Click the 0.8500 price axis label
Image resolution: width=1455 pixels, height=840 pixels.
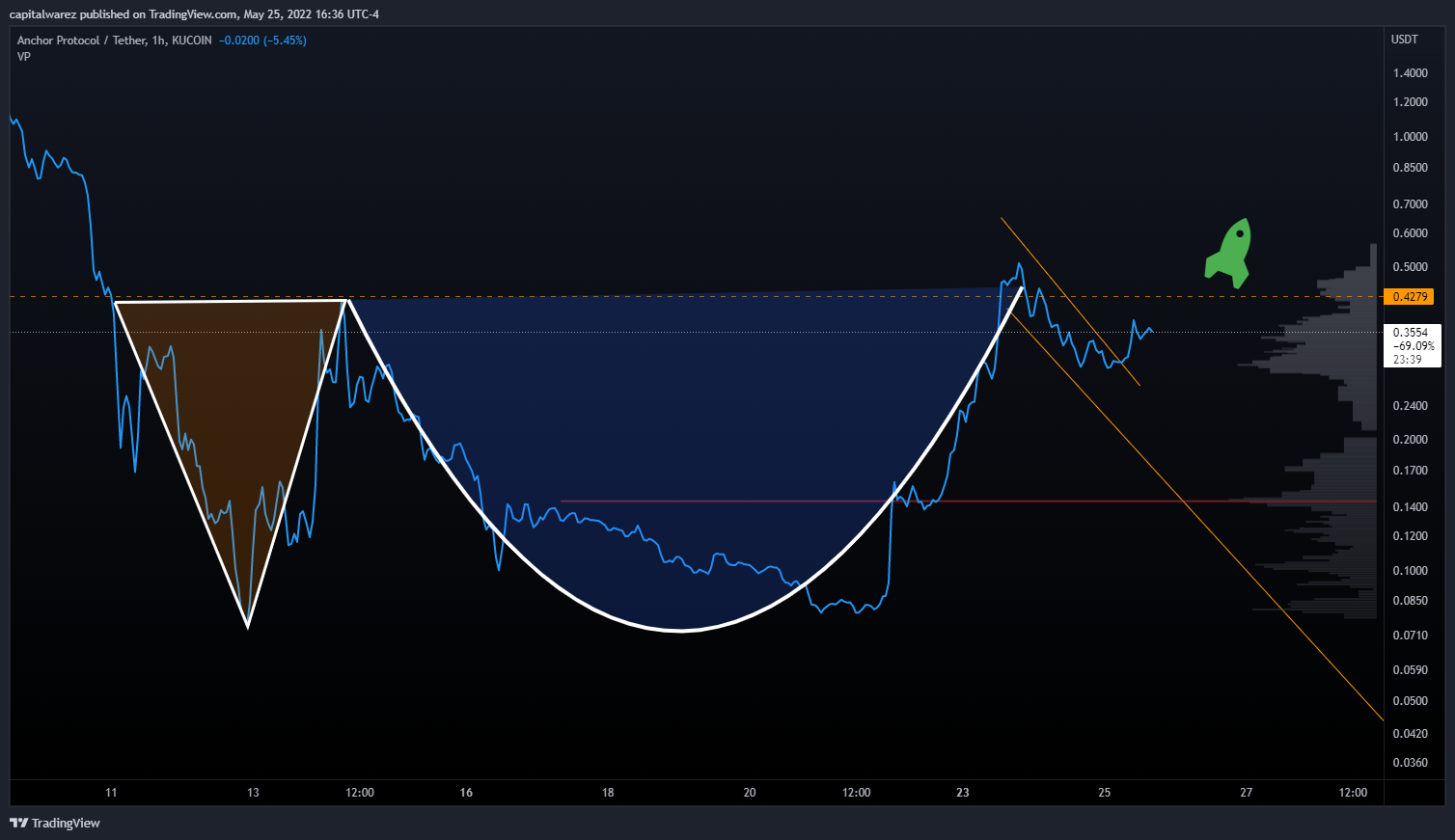click(1411, 168)
